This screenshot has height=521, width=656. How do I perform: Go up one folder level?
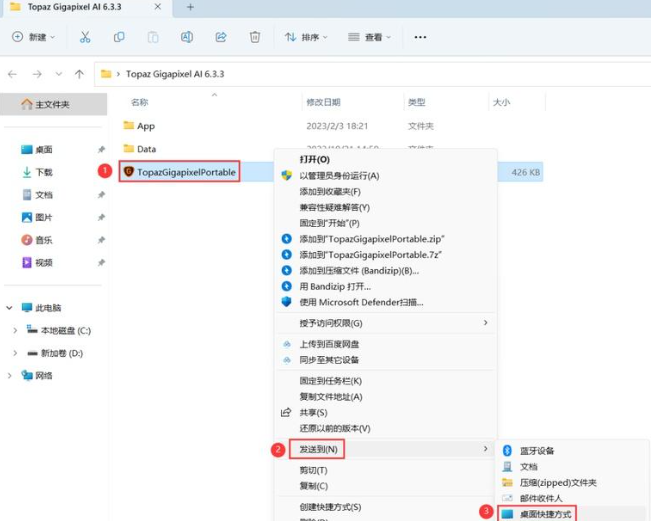(x=79, y=74)
